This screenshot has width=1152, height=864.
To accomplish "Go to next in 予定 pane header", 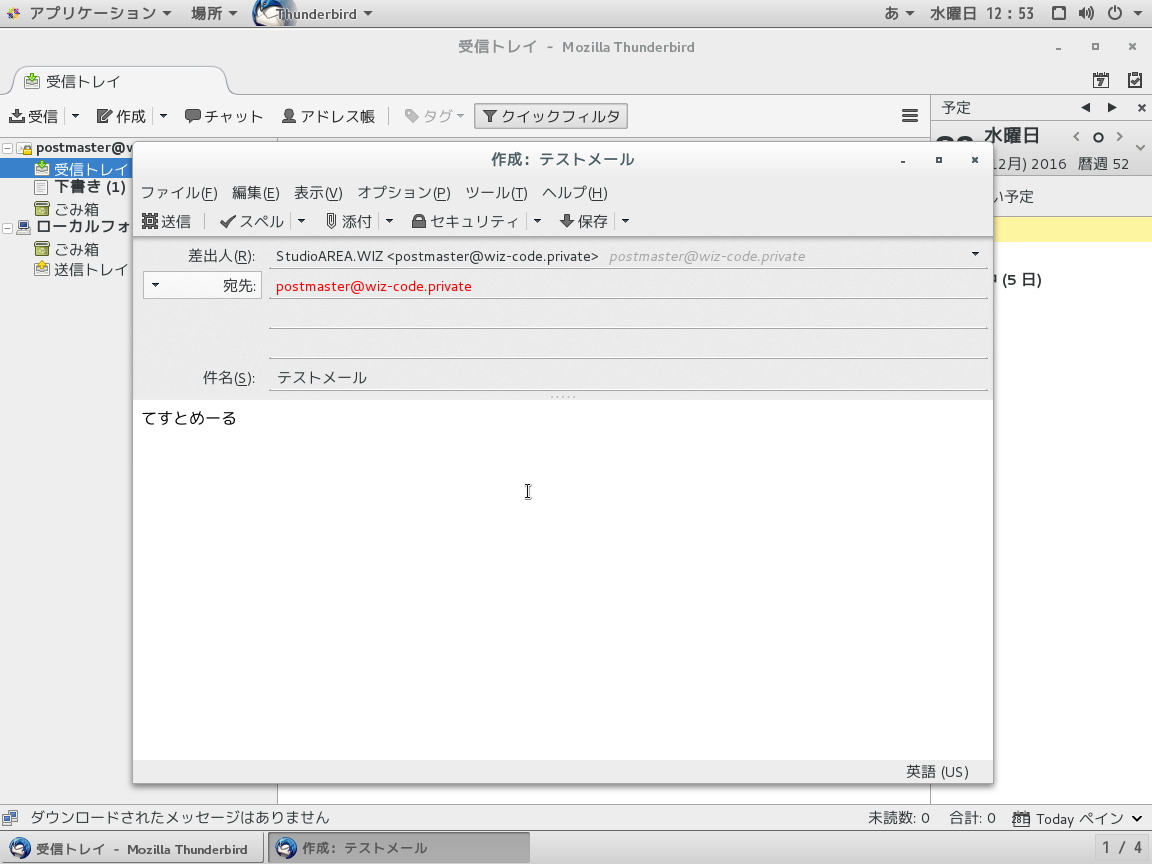I will click(x=1112, y=108).
